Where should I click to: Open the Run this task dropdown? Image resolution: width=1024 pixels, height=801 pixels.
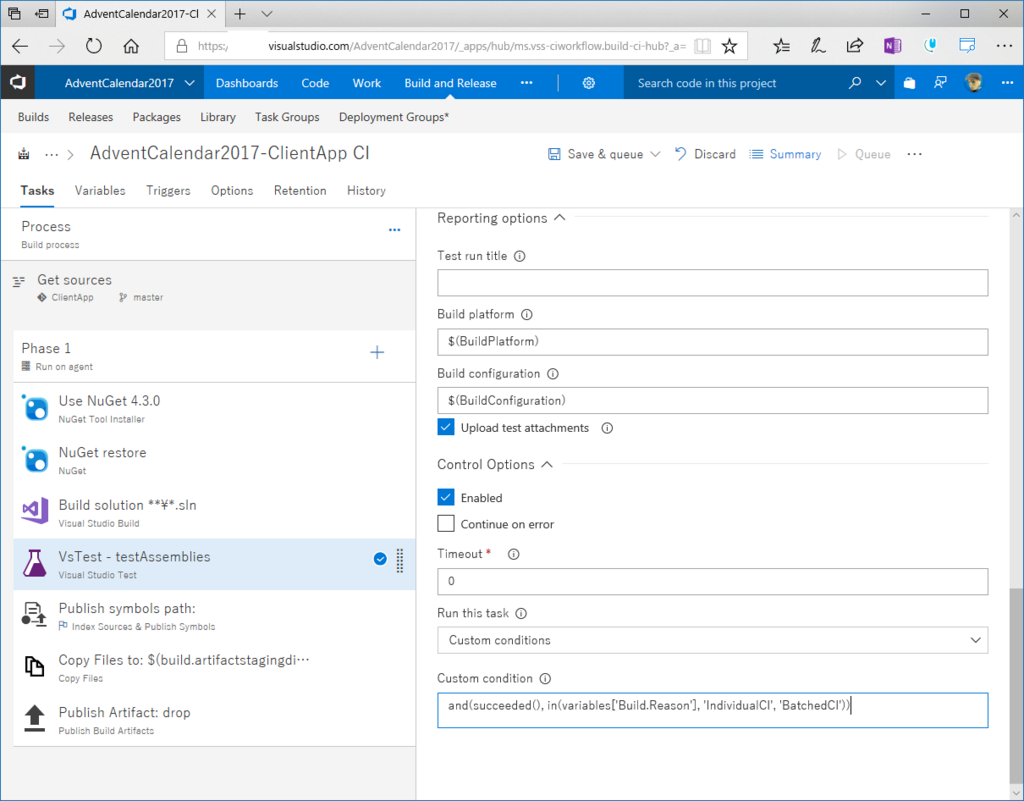pos(712,640)
